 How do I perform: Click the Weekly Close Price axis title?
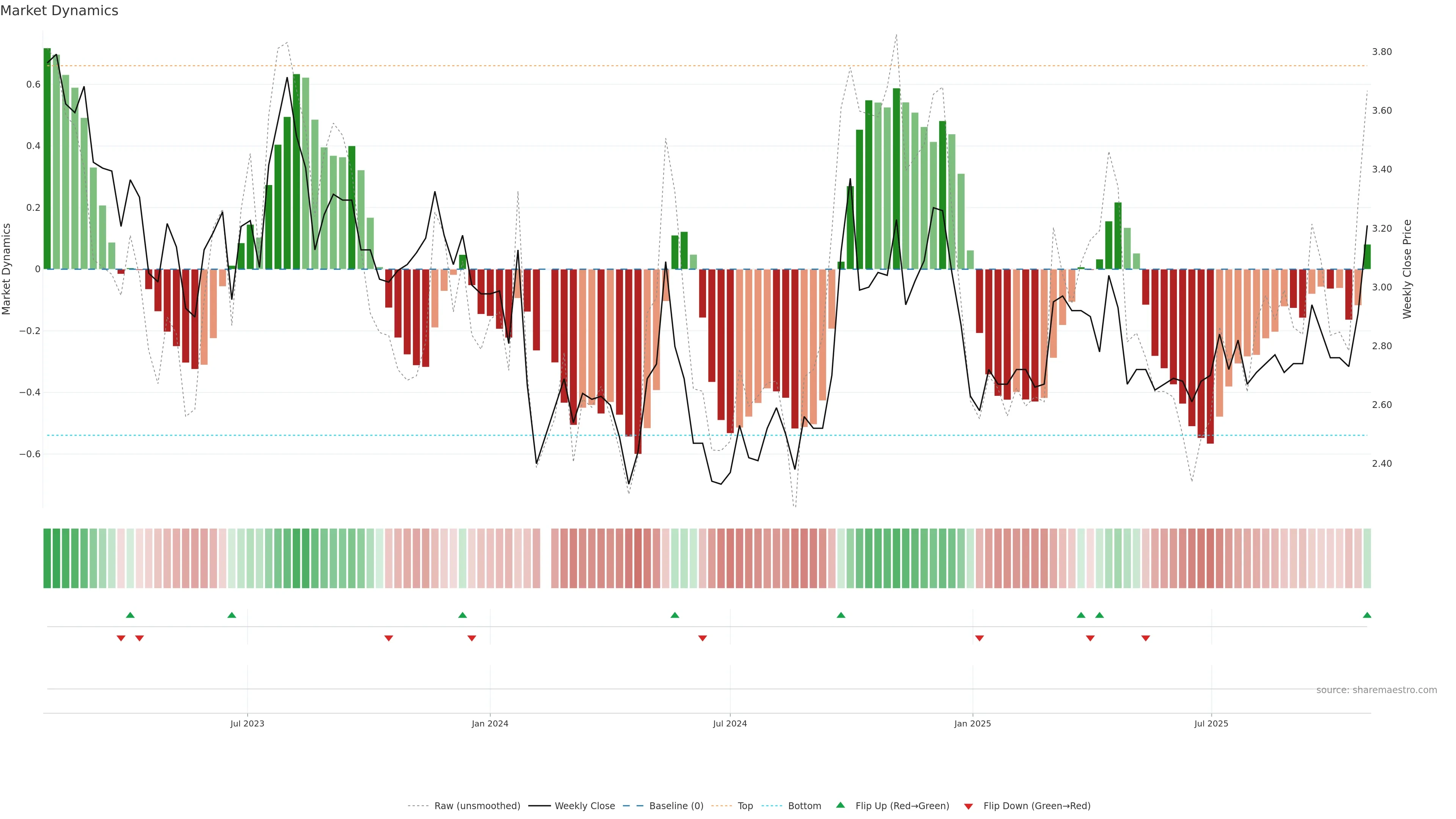(x=1407, y=269)
